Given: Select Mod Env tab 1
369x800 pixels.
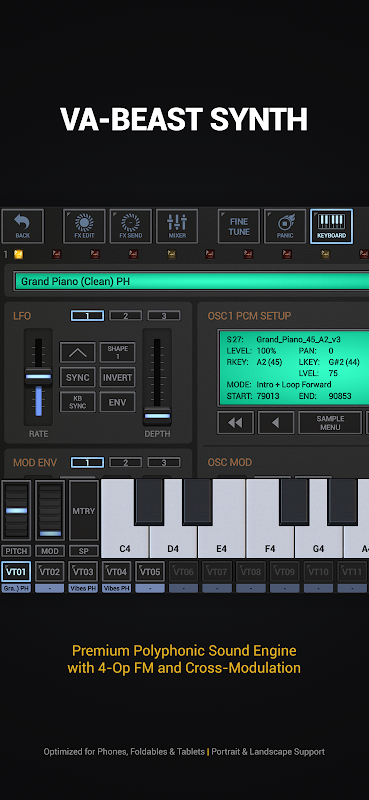Looking at the screenshot, I should tap(87, 462).
